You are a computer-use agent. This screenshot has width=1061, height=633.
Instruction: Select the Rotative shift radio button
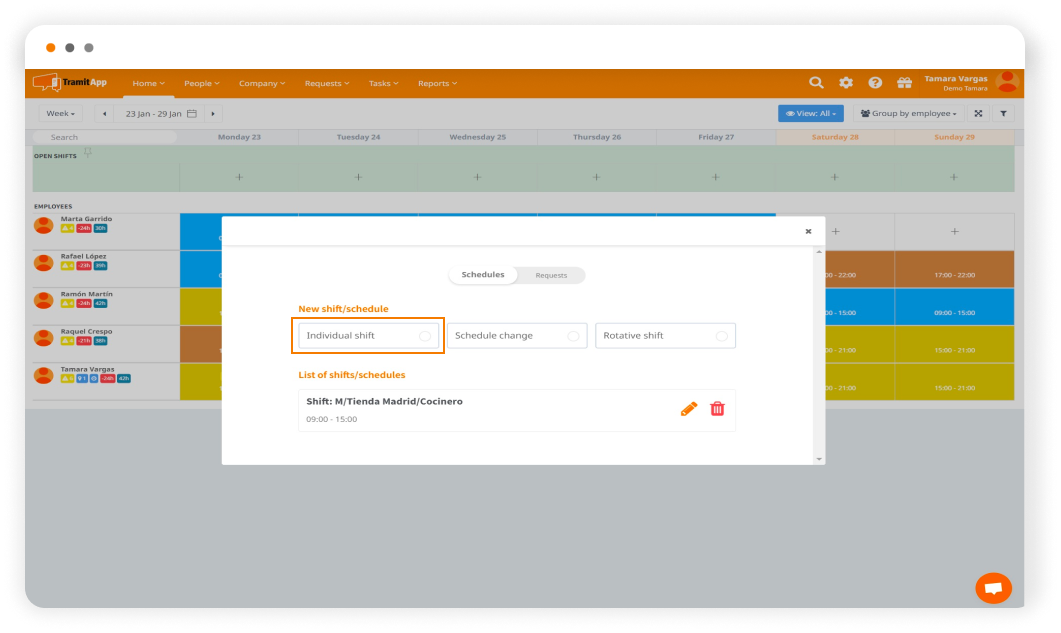pos(724,335)
